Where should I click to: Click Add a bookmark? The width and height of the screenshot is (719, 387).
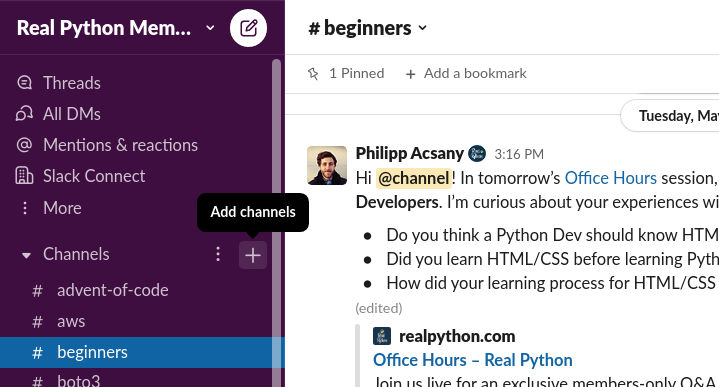tap(466, 74)
